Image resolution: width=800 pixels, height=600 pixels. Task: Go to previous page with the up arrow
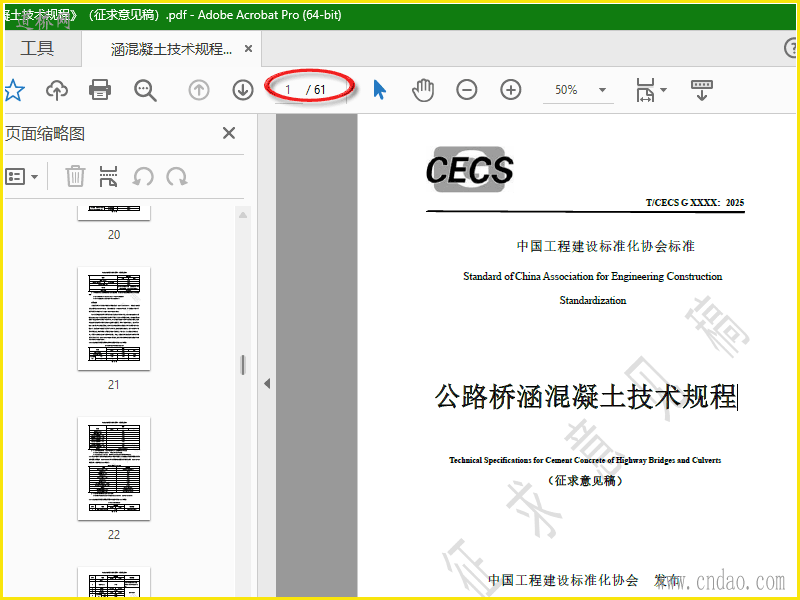point(199,90)
